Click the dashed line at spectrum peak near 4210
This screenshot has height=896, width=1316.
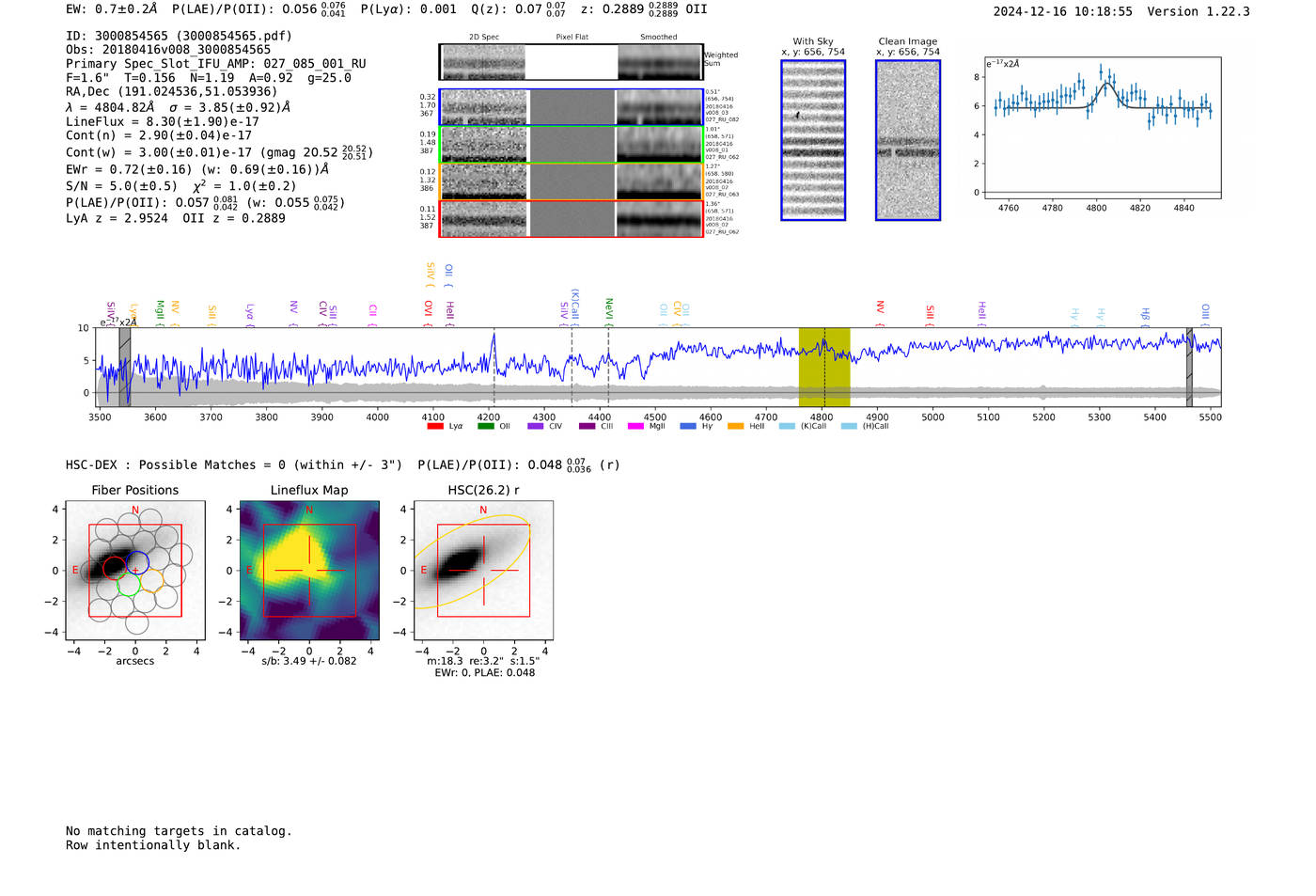coord(493,367)
